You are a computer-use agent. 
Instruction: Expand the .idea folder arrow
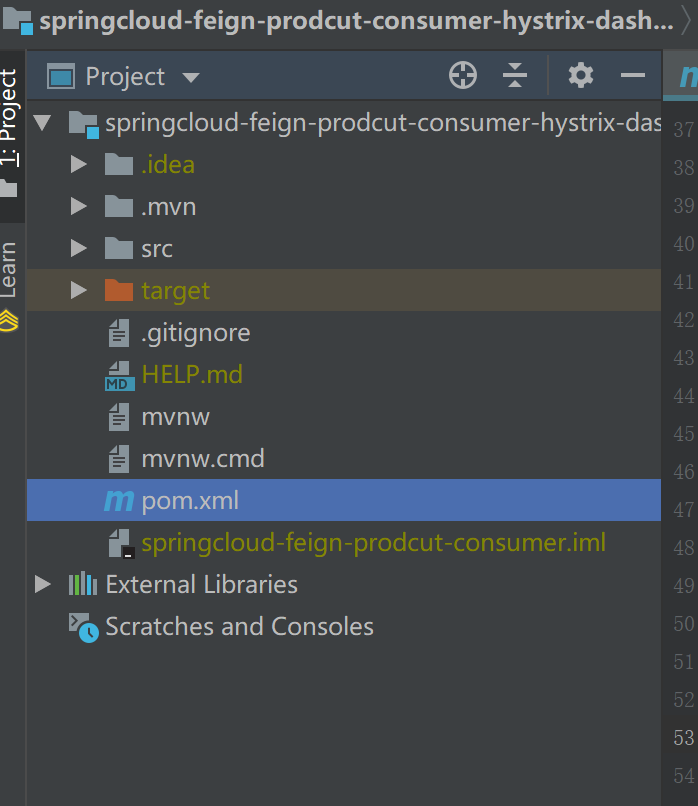pyautogui.click(x=78, y=164)
